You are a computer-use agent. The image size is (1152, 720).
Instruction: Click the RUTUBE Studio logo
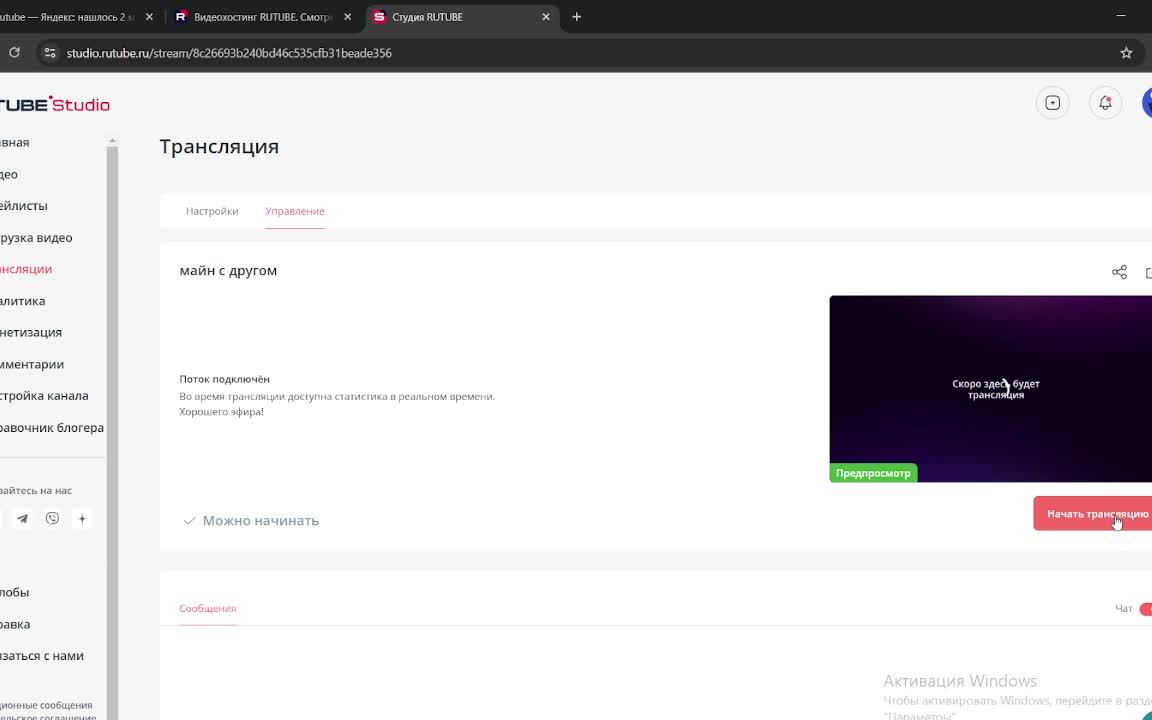point(53,104)
